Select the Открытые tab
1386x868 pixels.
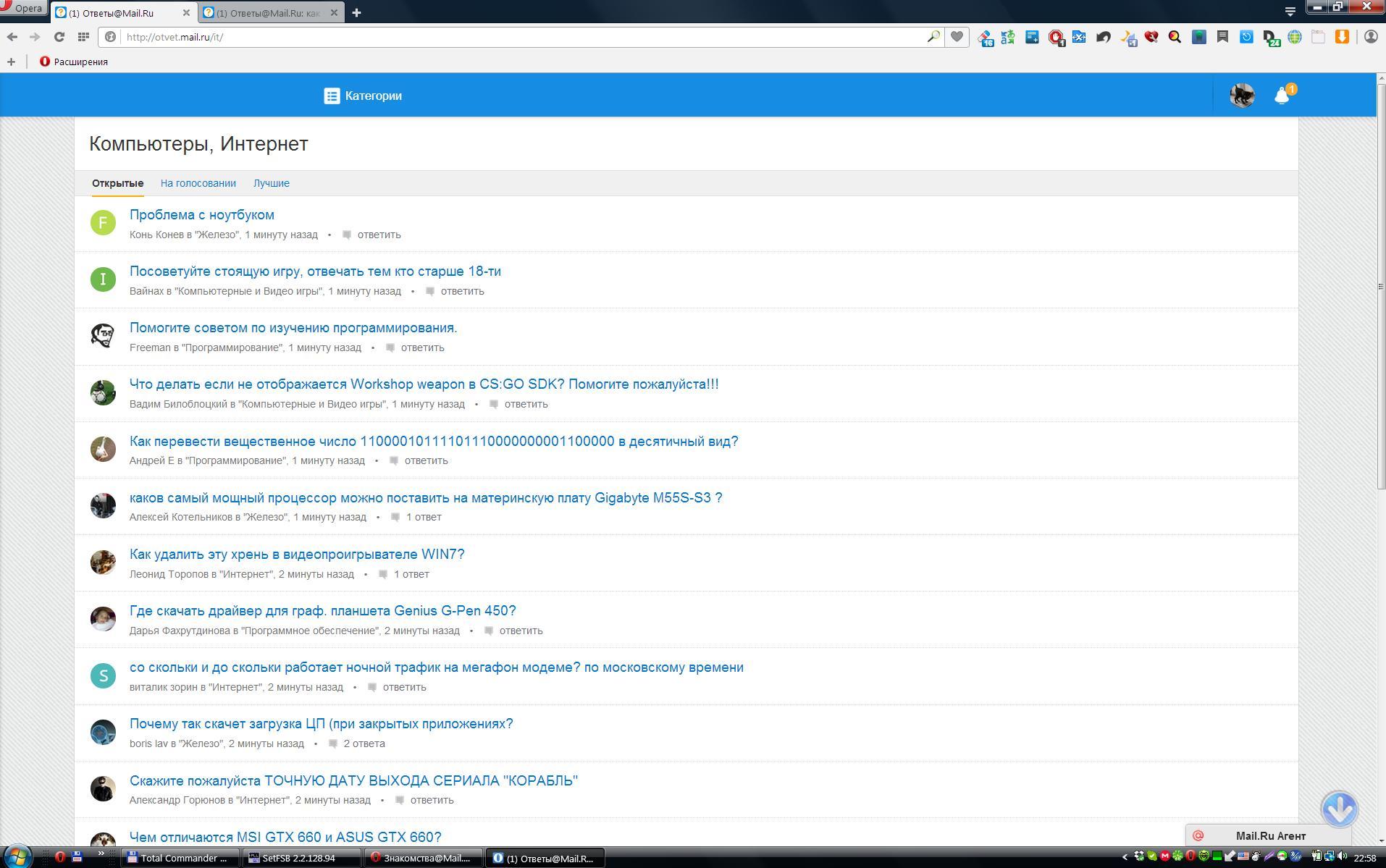117,183
